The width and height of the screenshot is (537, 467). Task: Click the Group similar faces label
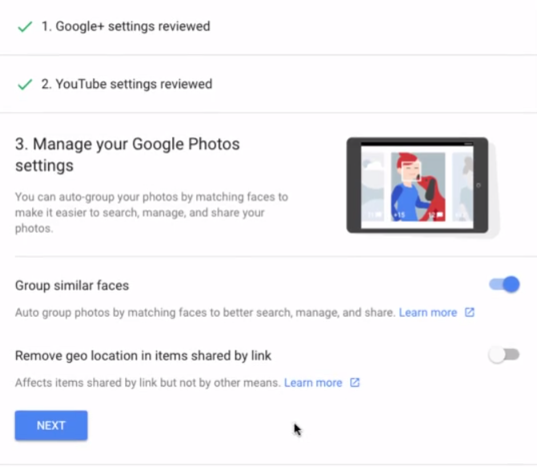(72, 285)
